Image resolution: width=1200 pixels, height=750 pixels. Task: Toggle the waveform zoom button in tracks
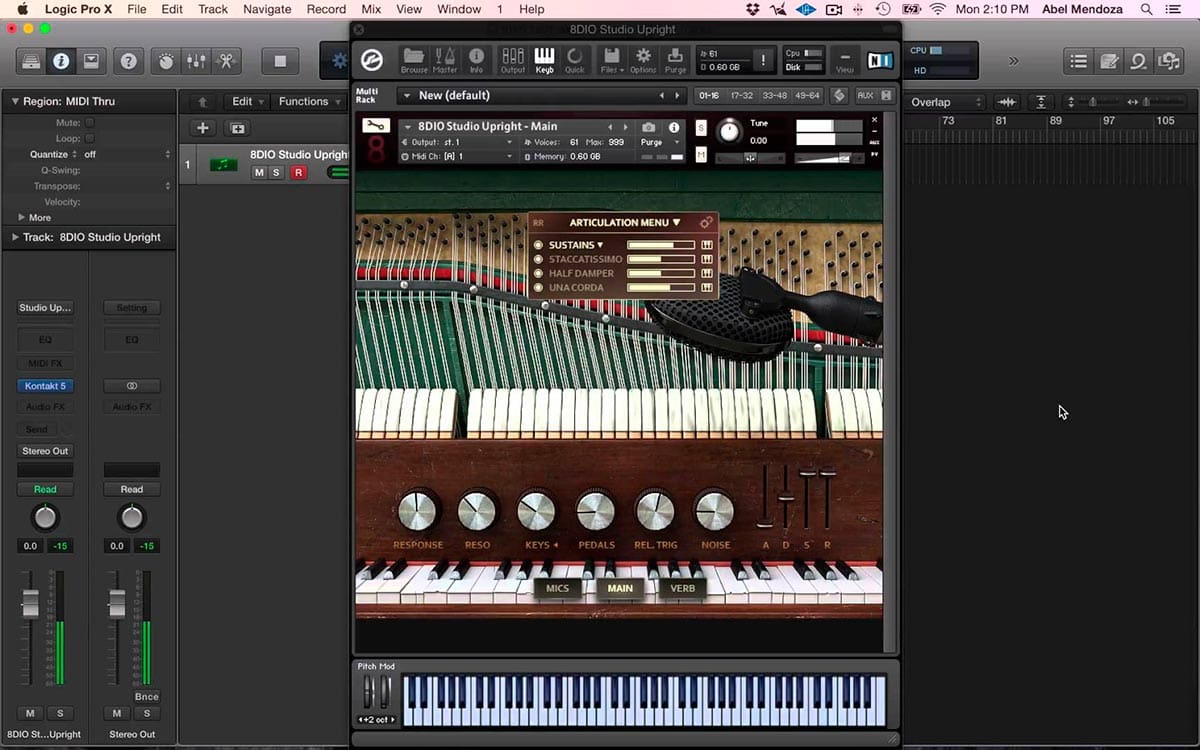[x=1007, y=102]
